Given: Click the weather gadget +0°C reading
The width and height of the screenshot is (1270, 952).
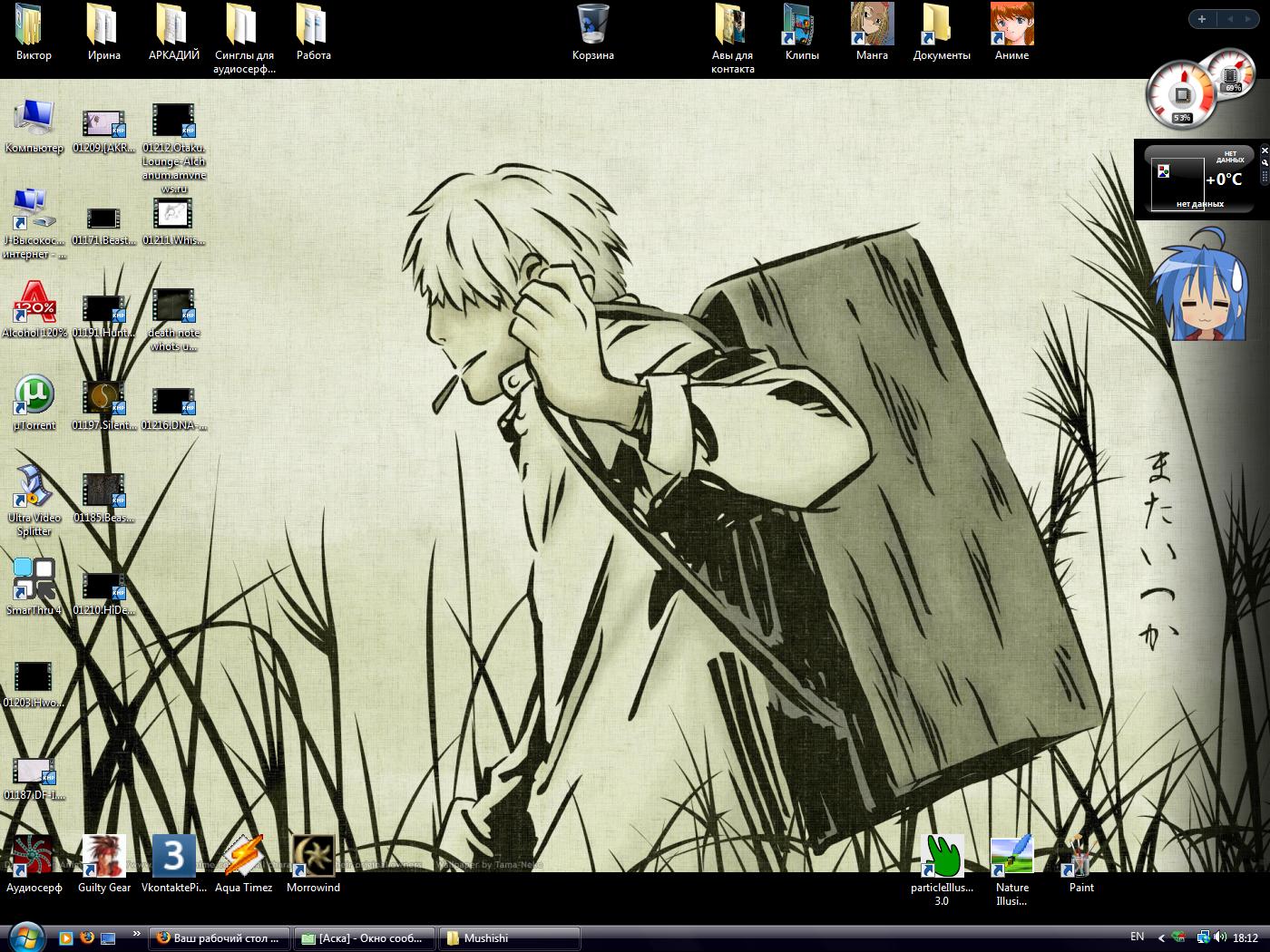Looking at the screenshot, I should pos(1224,180).
